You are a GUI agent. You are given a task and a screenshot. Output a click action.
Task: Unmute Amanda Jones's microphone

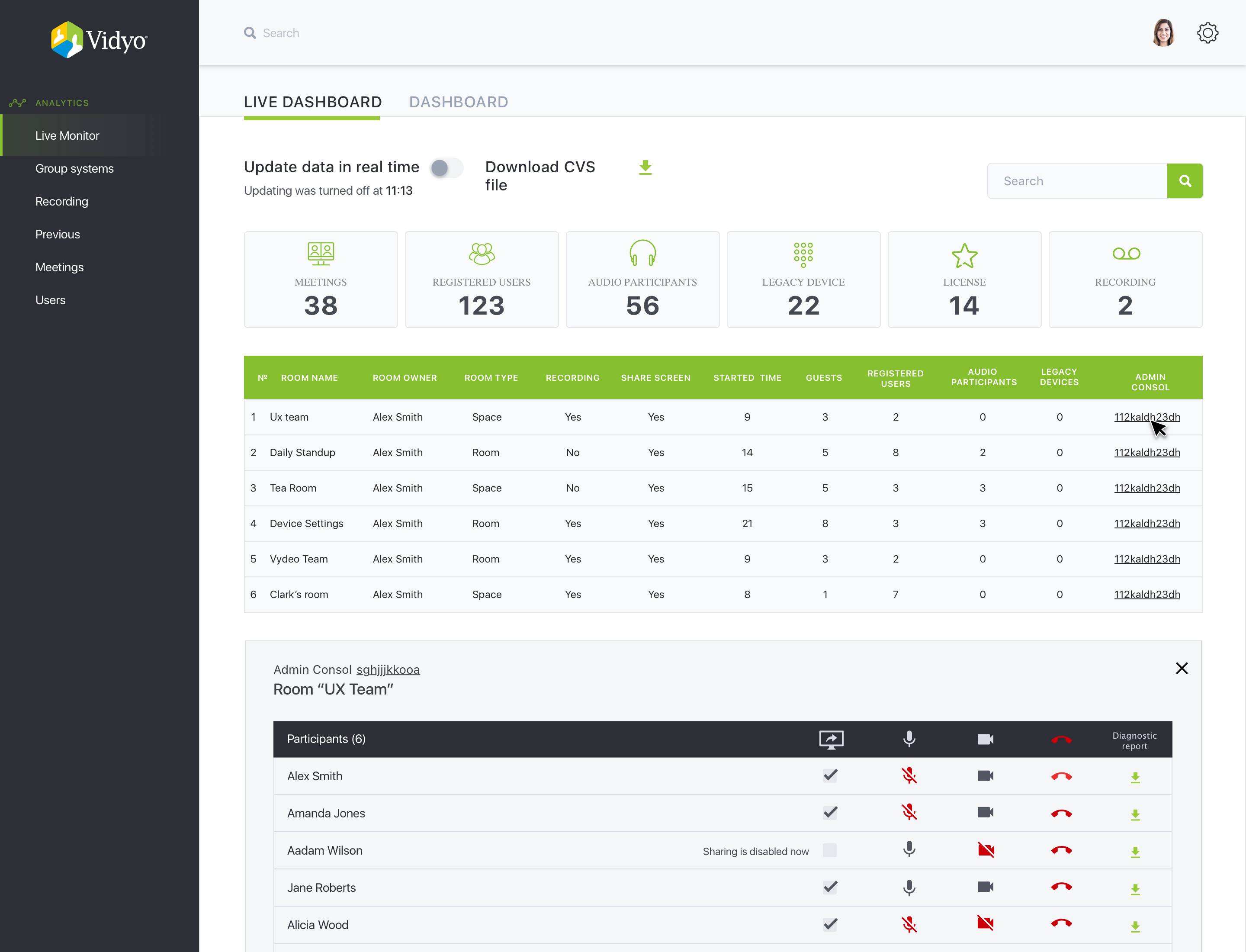pos(909,813)
